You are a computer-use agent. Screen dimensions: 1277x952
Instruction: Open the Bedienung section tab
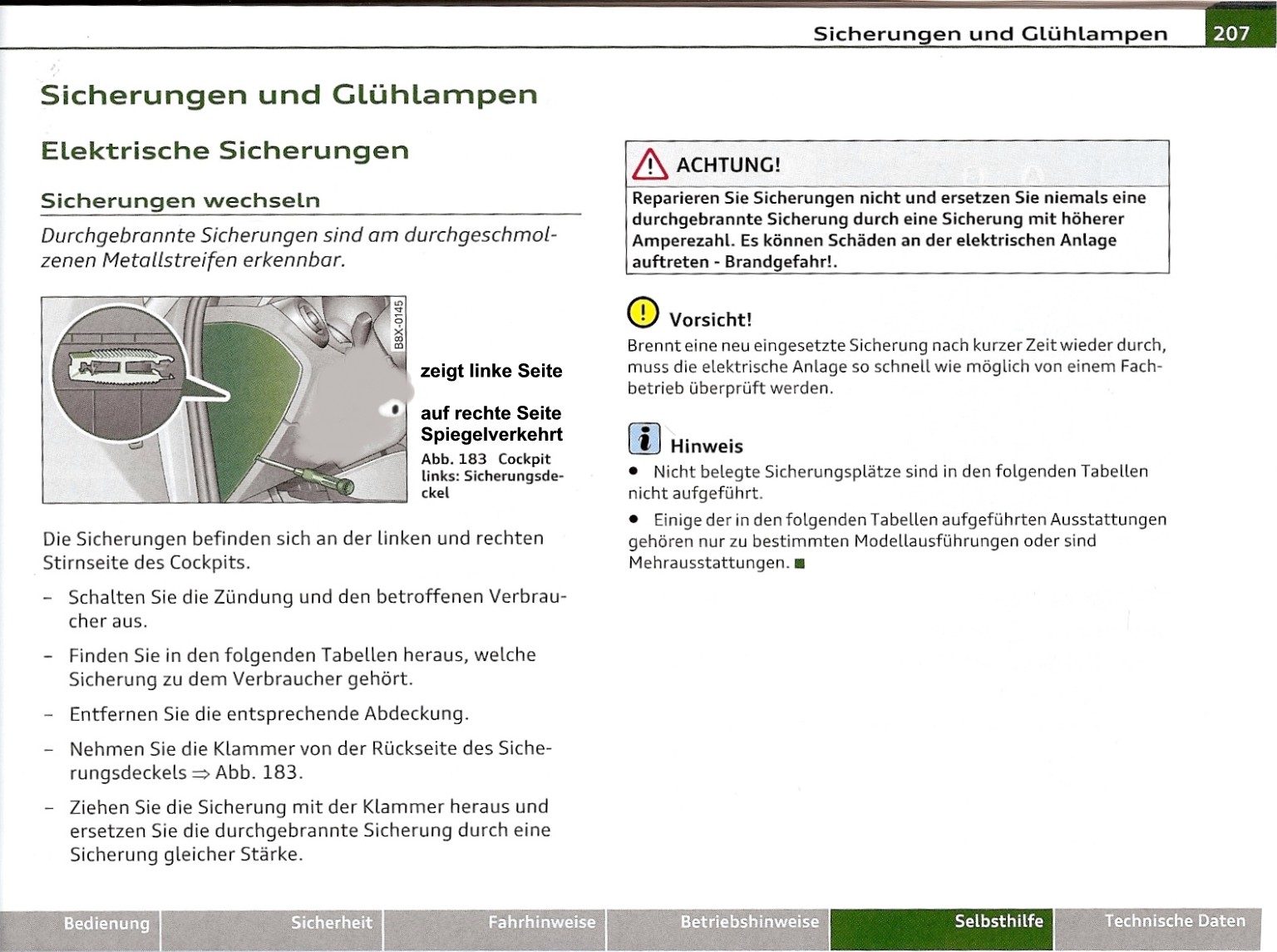[80, 930]
